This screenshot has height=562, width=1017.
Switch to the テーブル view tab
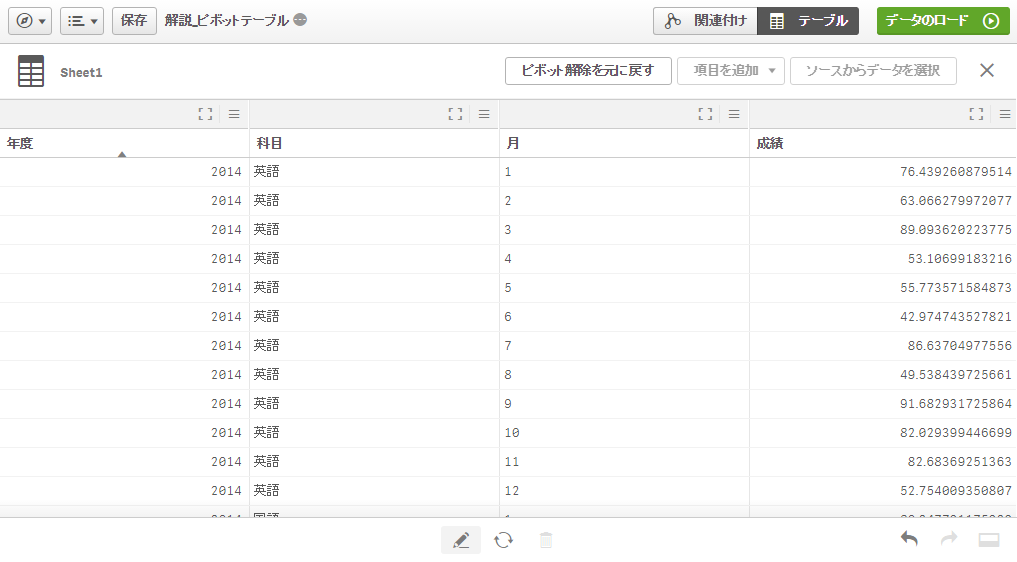pos(808,21)
